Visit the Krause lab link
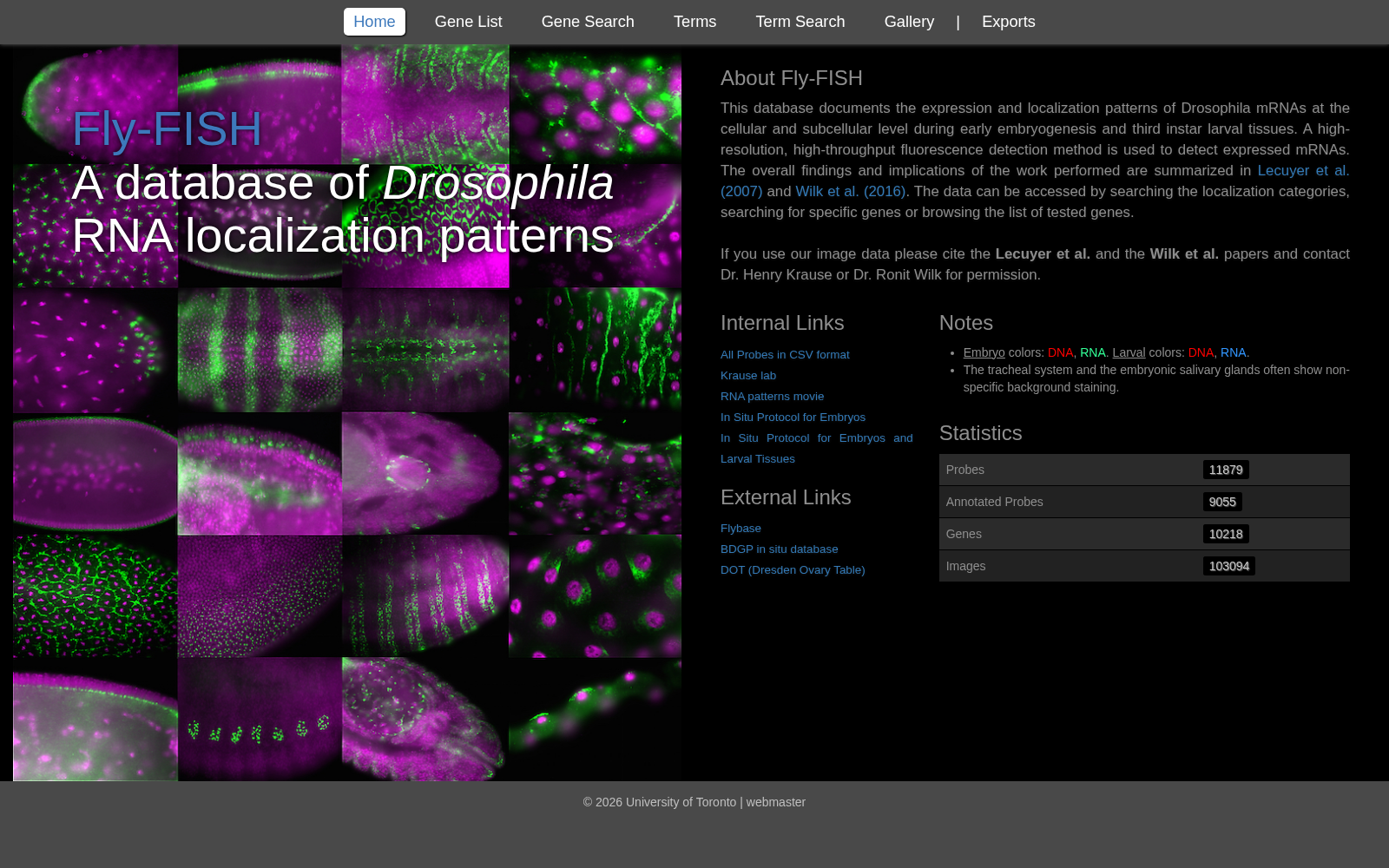 [x=748, y=376]
